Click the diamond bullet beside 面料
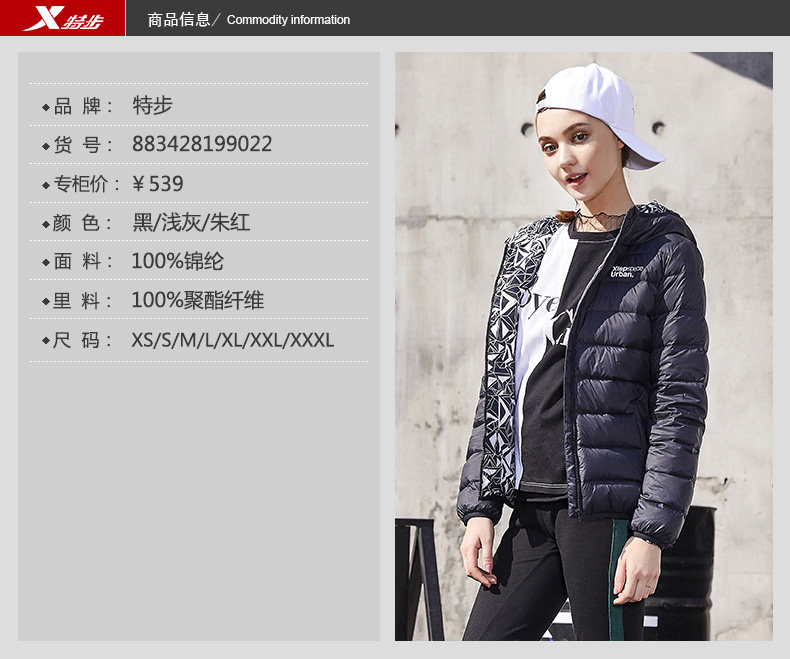The height and width of the screenshot is (659, 790). (46, 262)
